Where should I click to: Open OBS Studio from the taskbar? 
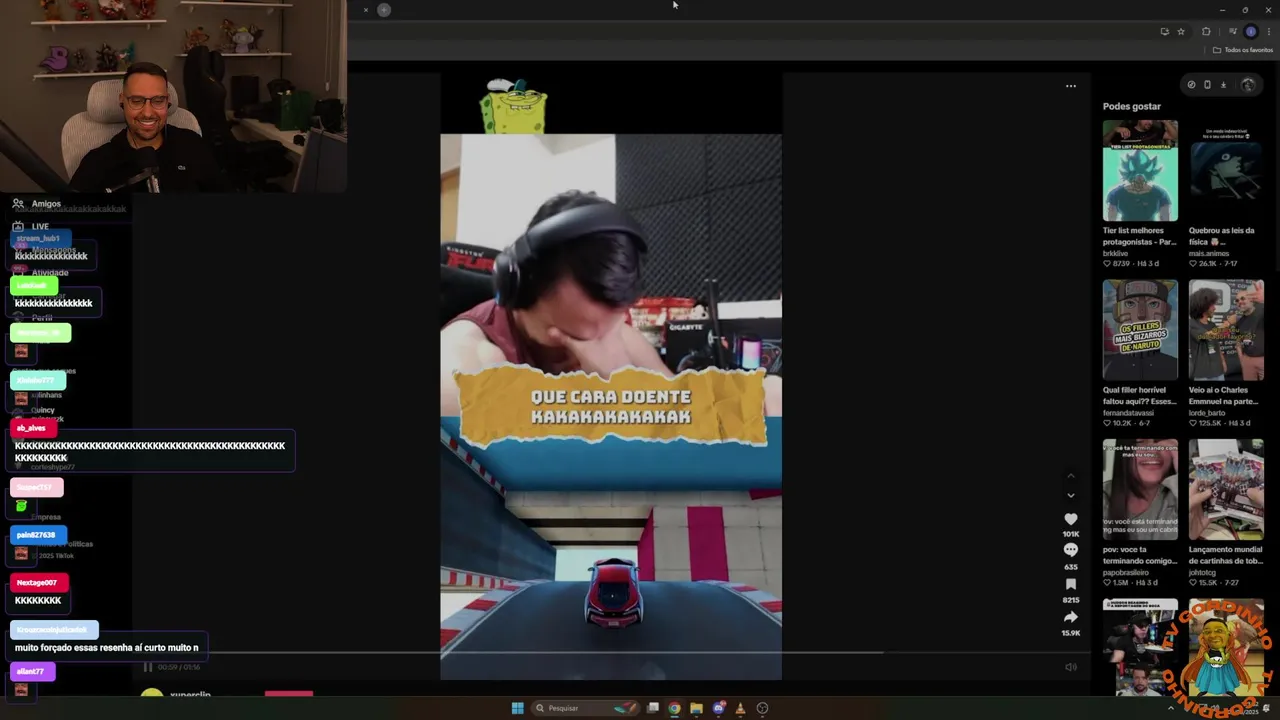[x=763, y=708]
